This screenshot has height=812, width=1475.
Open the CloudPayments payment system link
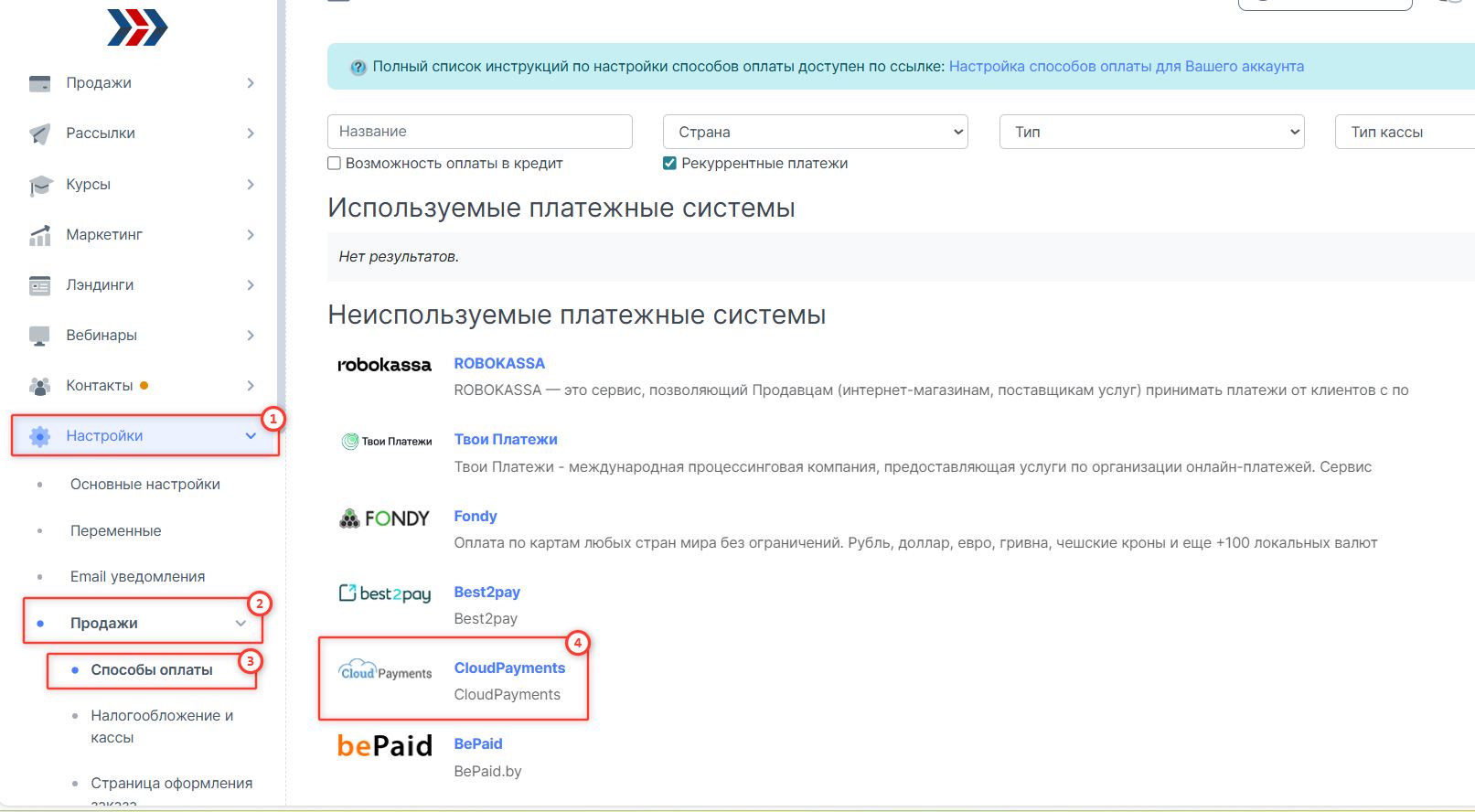coord(509,668)
